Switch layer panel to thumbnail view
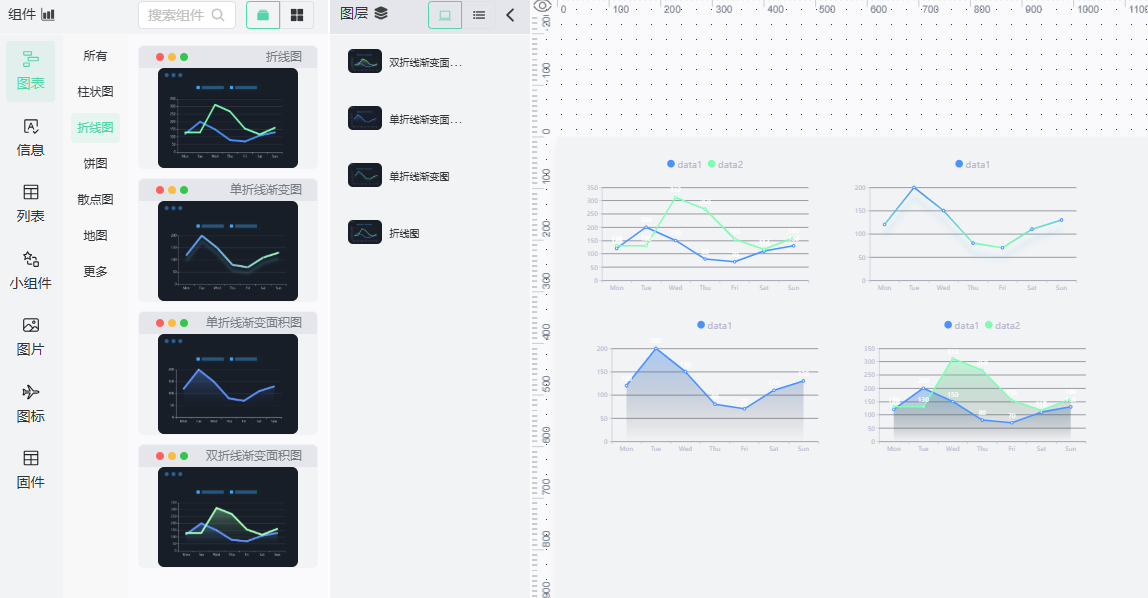The image size is (1148, 598). click(444, 15)
